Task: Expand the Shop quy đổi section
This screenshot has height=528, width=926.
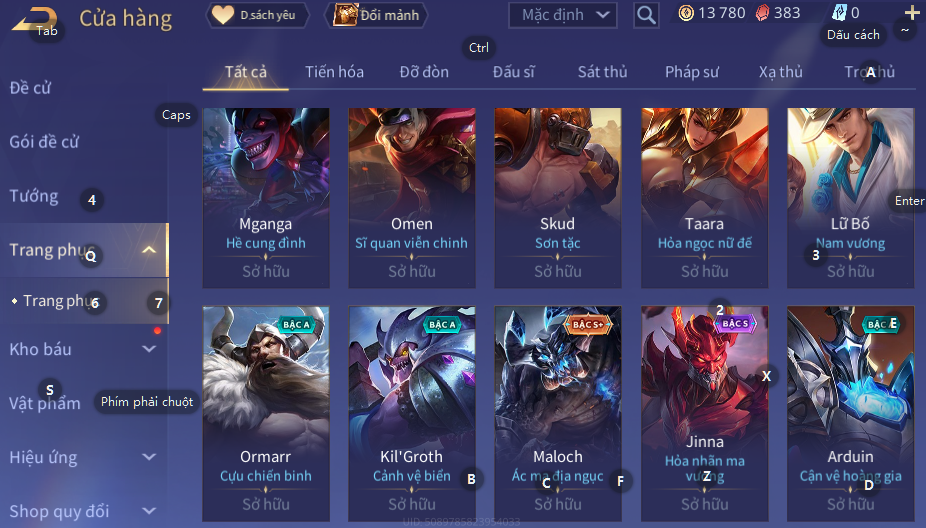Action: [x=149, y=510]
